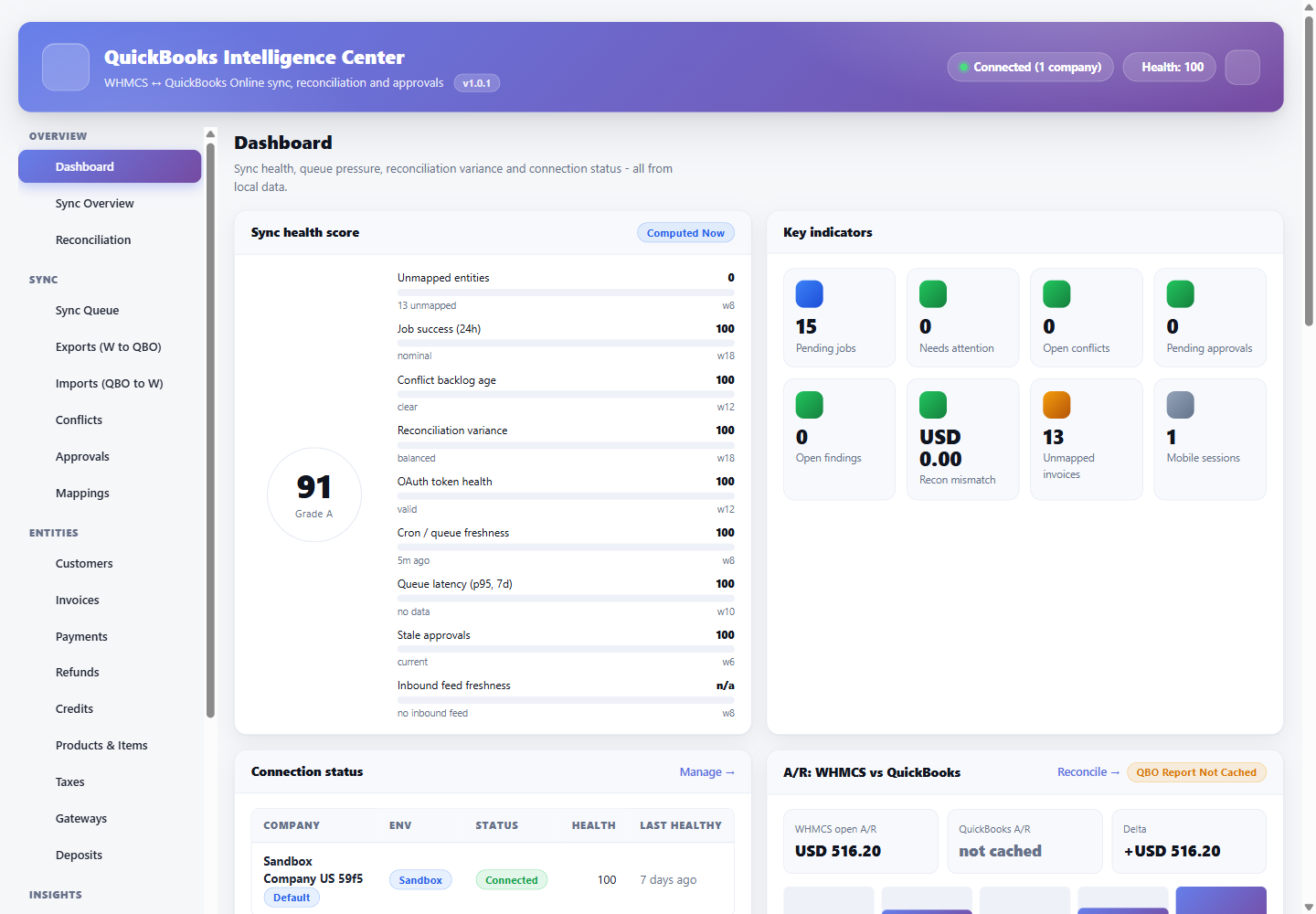Open Gateways entity page

110,818
